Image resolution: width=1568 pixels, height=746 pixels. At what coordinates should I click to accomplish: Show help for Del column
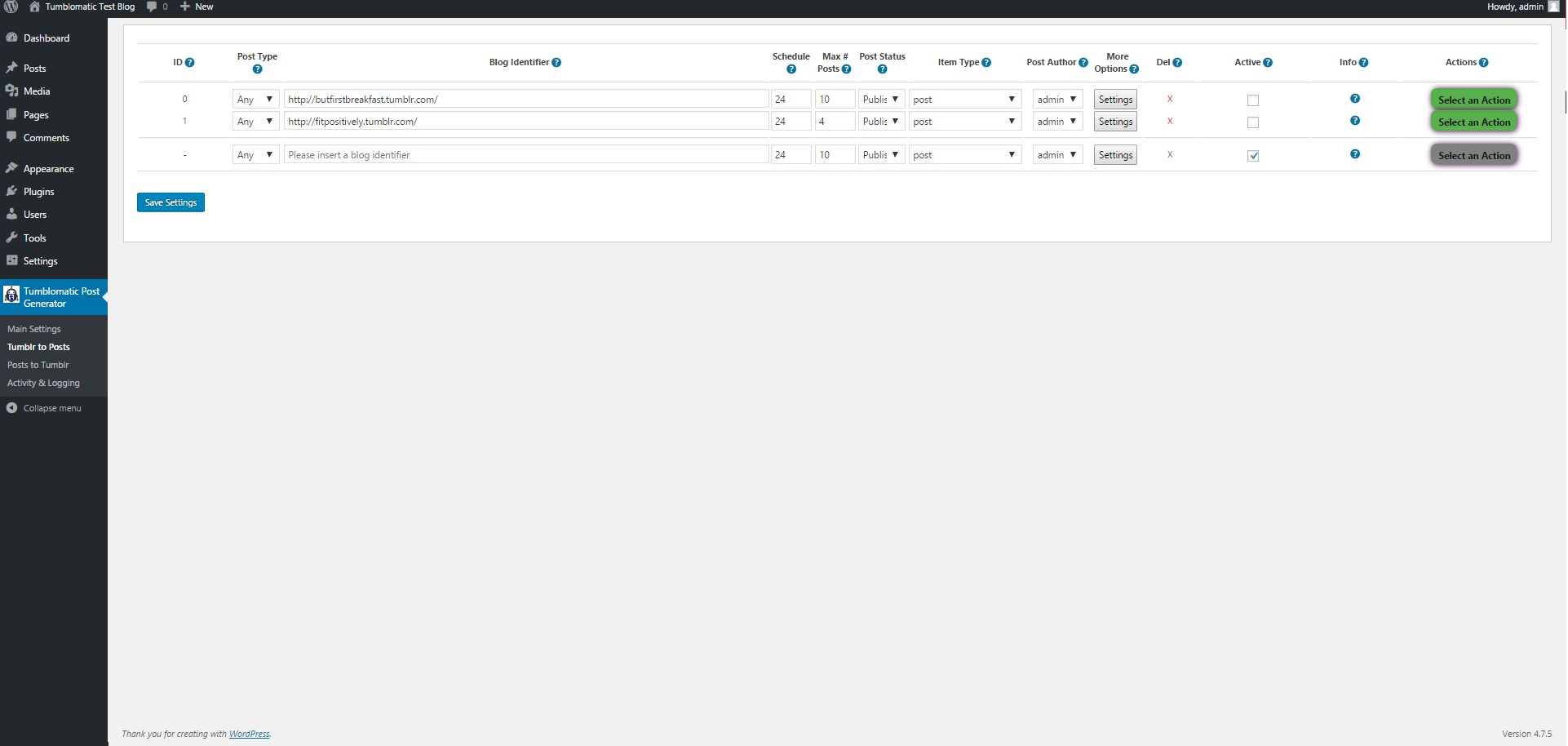click(1177, 63)
